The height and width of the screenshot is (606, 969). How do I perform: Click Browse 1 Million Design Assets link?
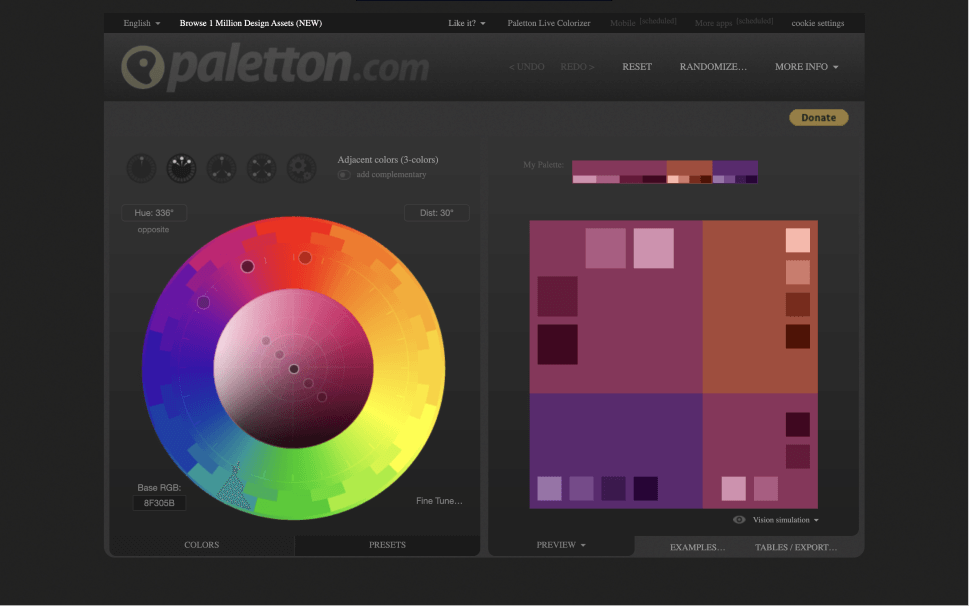pos(251,23)
